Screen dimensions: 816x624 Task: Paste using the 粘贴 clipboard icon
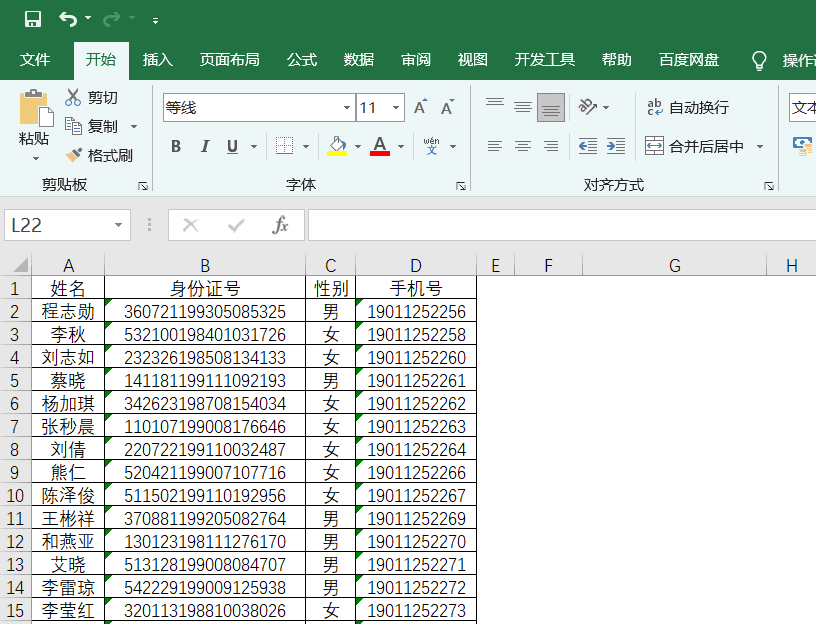35,108
